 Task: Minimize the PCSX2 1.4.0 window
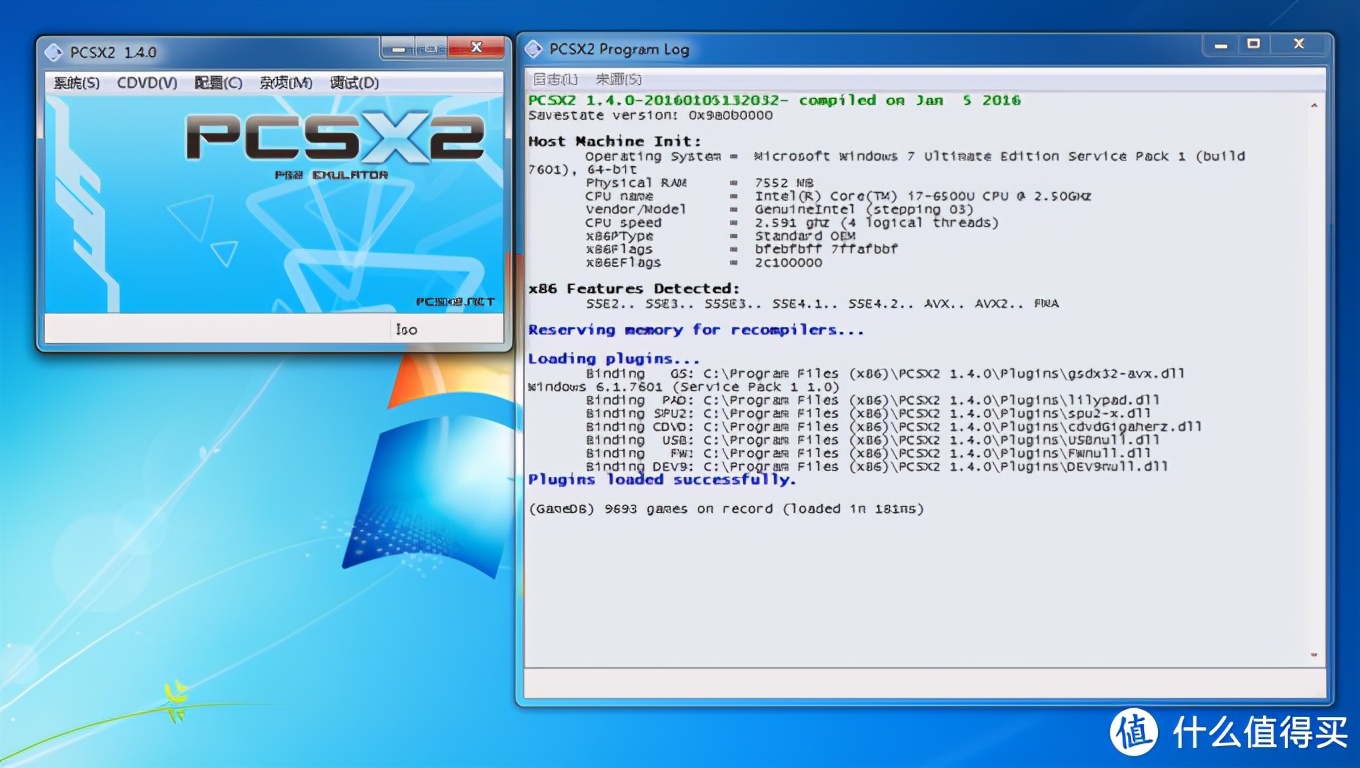(x=398, y=47)
